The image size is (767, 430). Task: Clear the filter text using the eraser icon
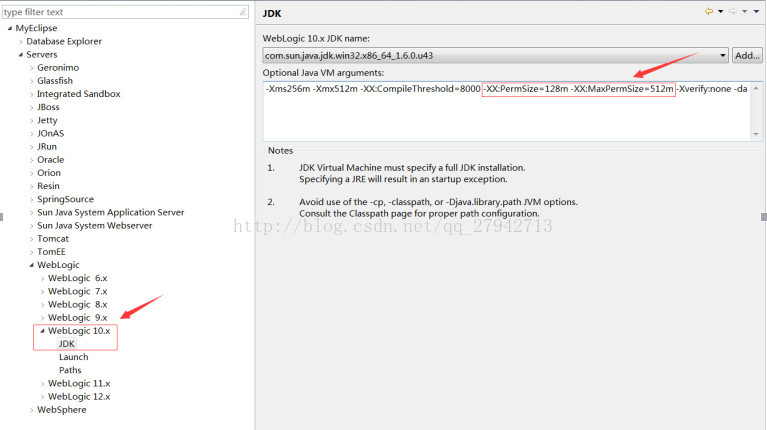coord(243,12)
